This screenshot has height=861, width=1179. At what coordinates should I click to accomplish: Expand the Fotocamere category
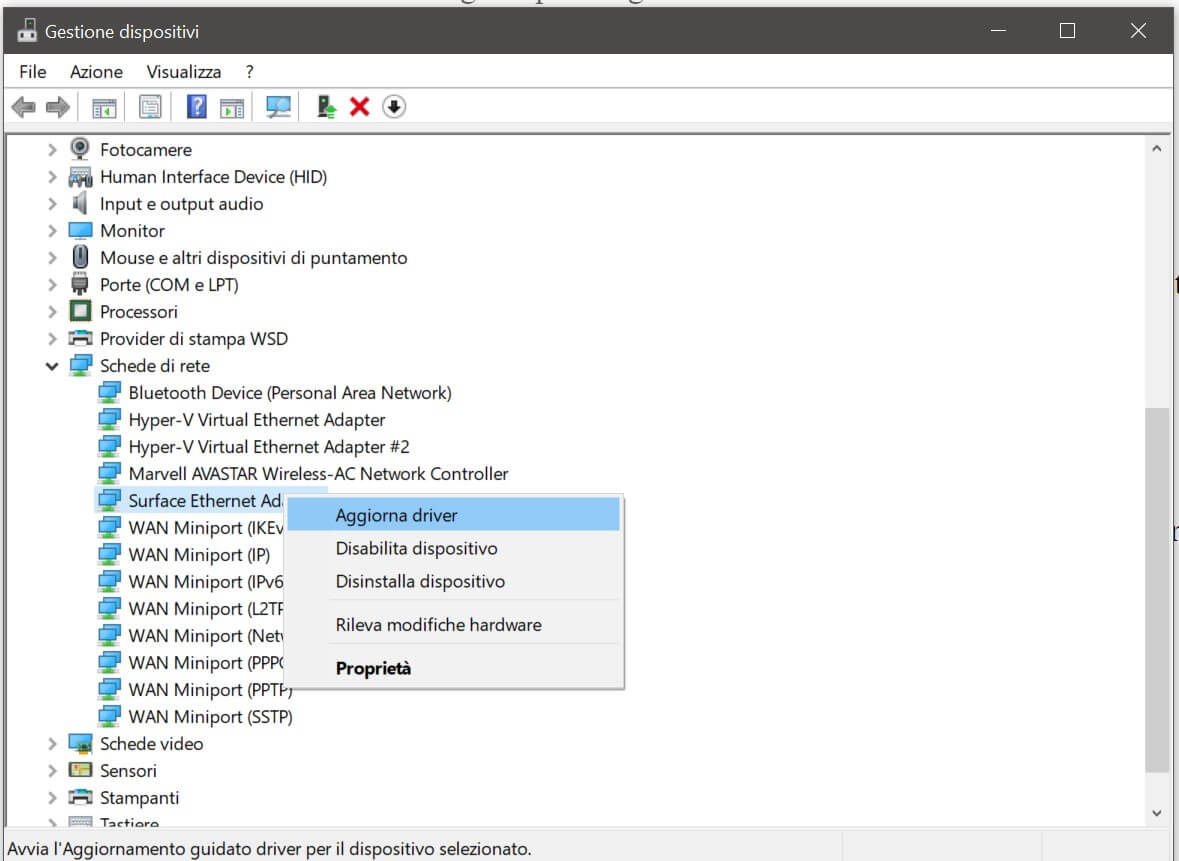click(52, 150)
